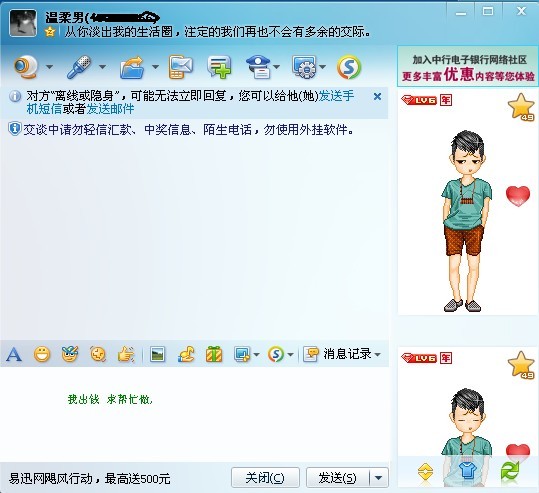
Task: Take a screen capture icon
Action: pyautogui.click(x=242, y=354)
